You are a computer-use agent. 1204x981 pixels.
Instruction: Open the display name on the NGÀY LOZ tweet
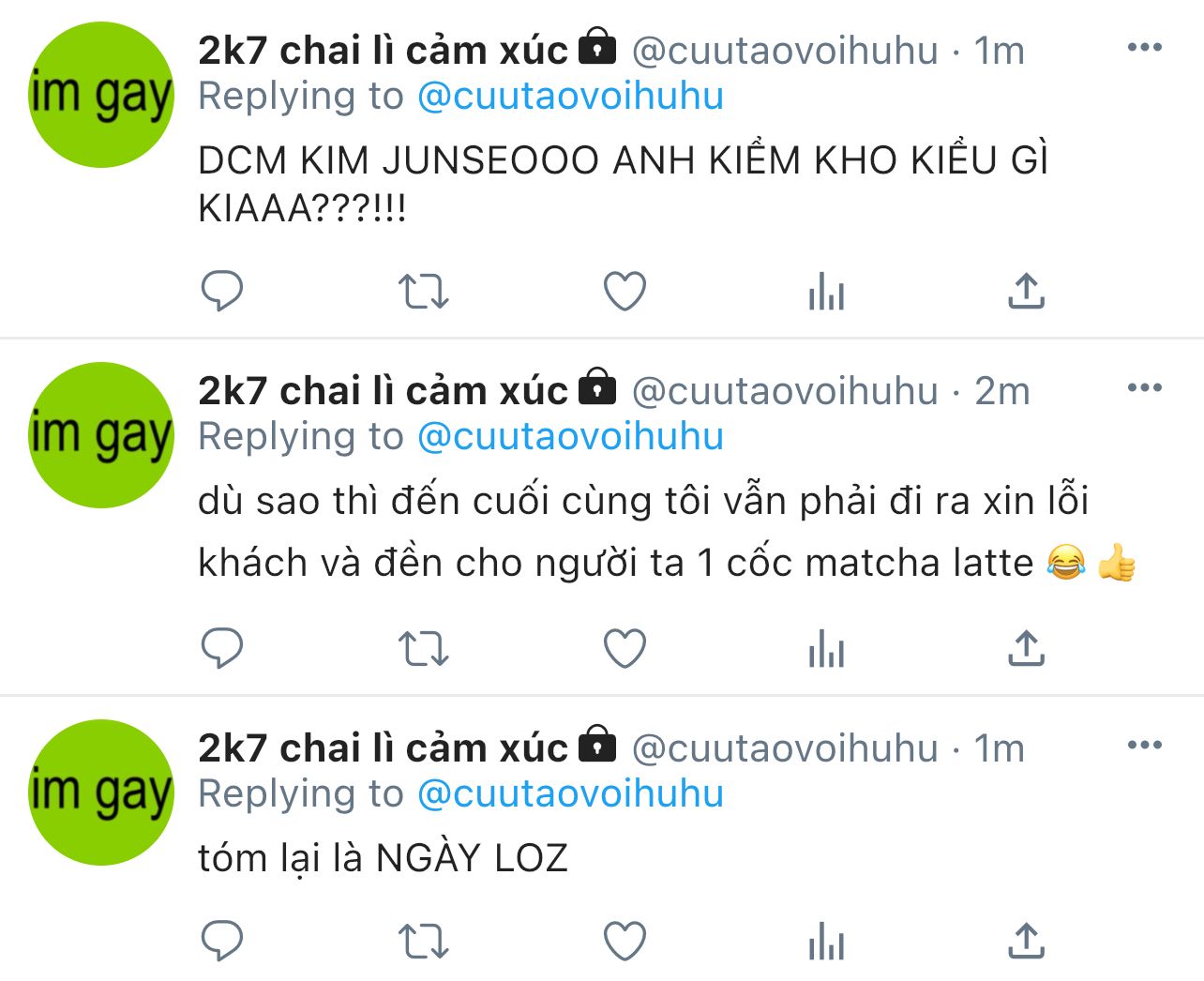(383, 747)
